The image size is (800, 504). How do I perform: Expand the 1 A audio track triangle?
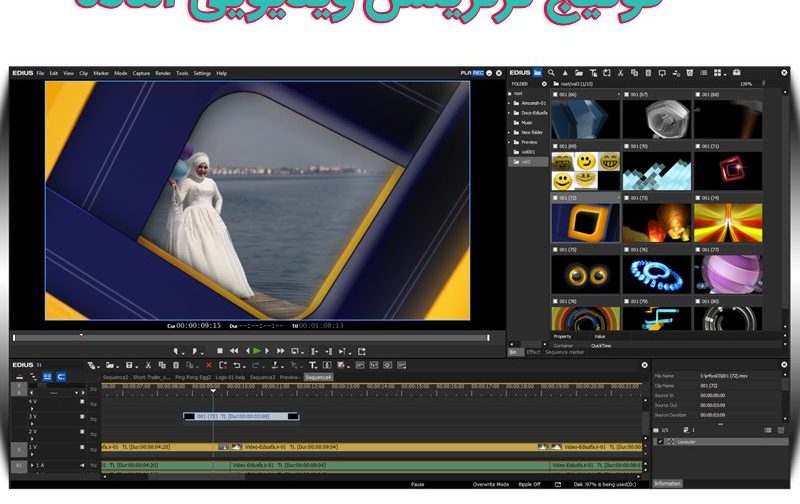pos(32,465)
